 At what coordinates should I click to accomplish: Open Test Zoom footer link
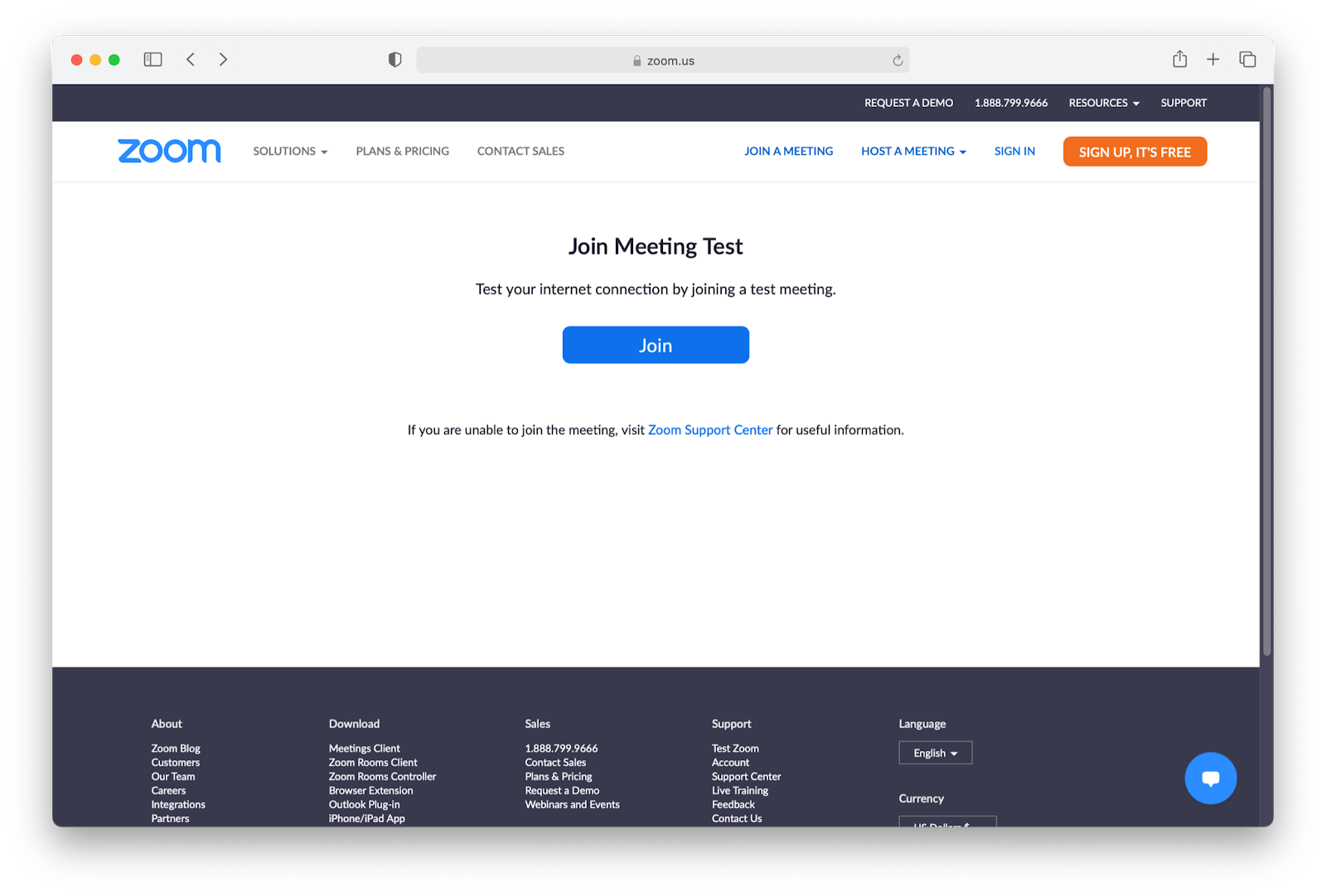click(735, 748)
